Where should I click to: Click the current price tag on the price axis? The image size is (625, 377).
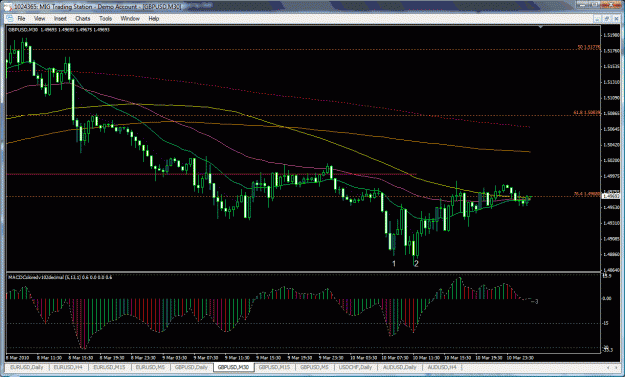[x=612, y=196]
